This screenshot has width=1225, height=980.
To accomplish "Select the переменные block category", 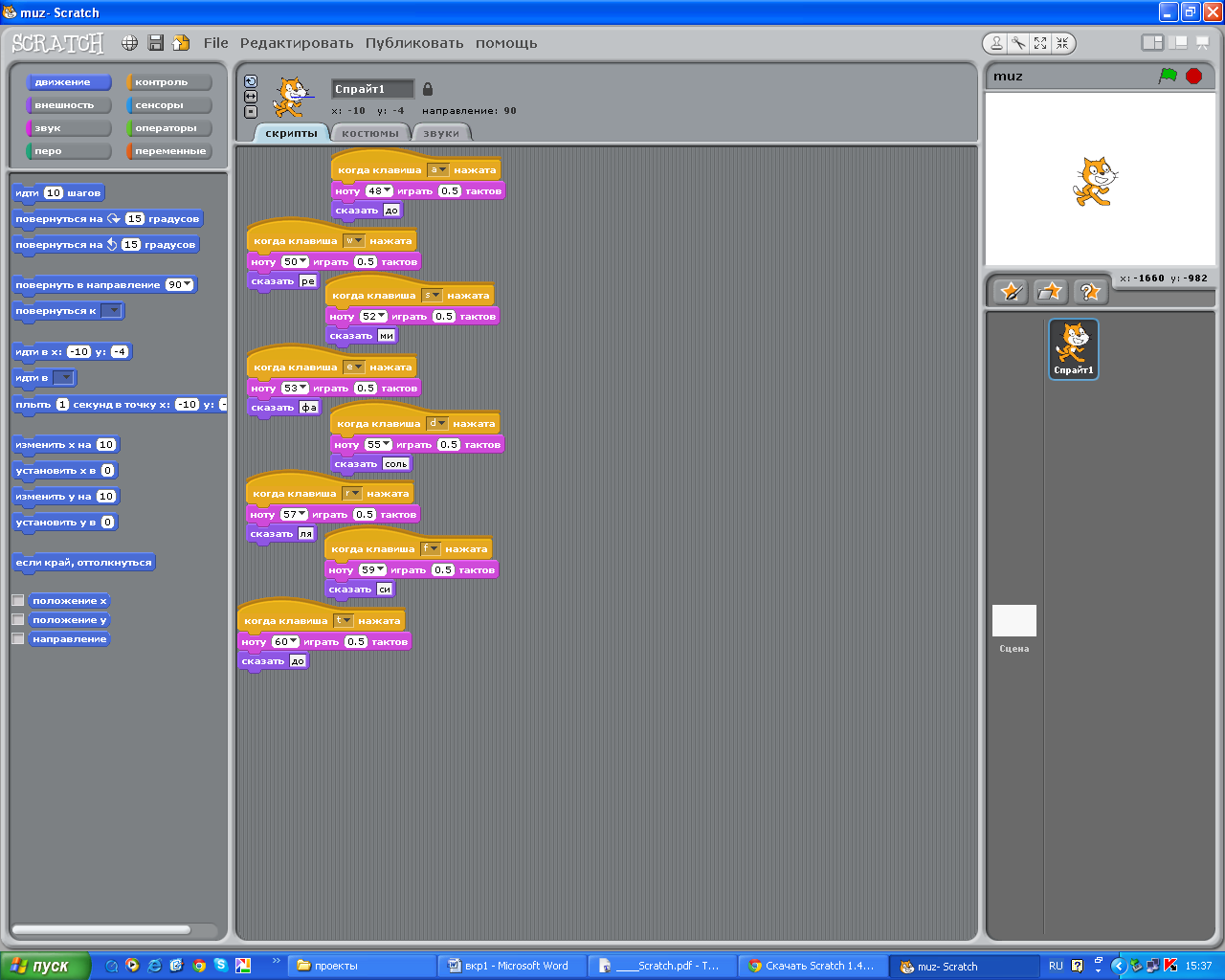I will 169,151.
